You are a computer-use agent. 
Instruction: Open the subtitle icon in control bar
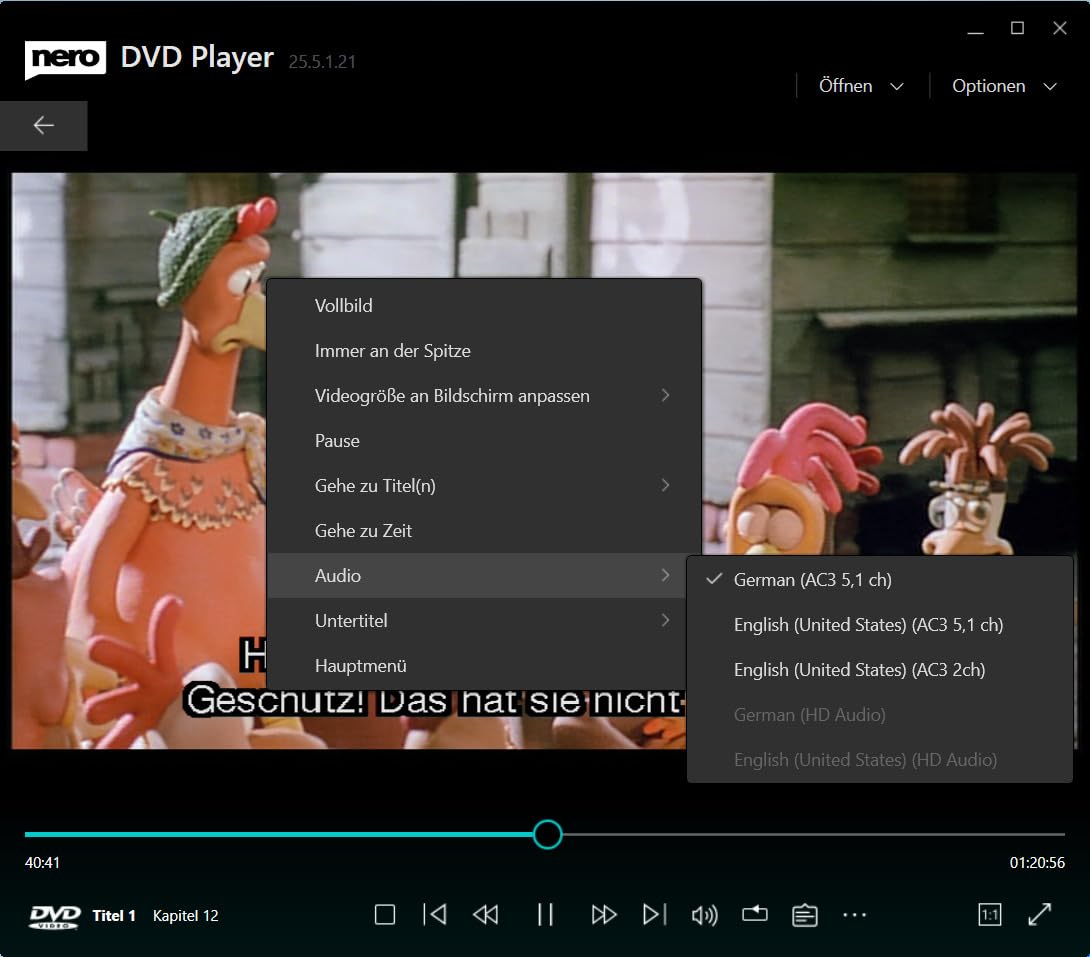coord(804,915)
